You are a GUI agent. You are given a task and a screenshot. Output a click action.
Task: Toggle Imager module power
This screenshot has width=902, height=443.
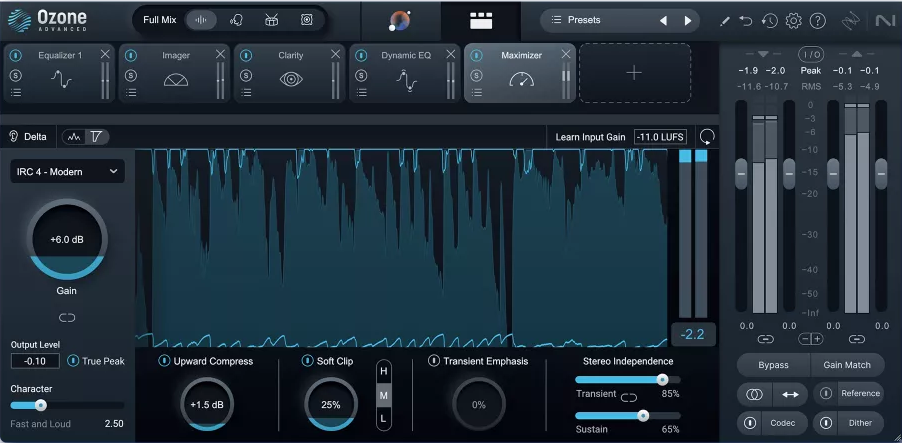coord(131,56)
